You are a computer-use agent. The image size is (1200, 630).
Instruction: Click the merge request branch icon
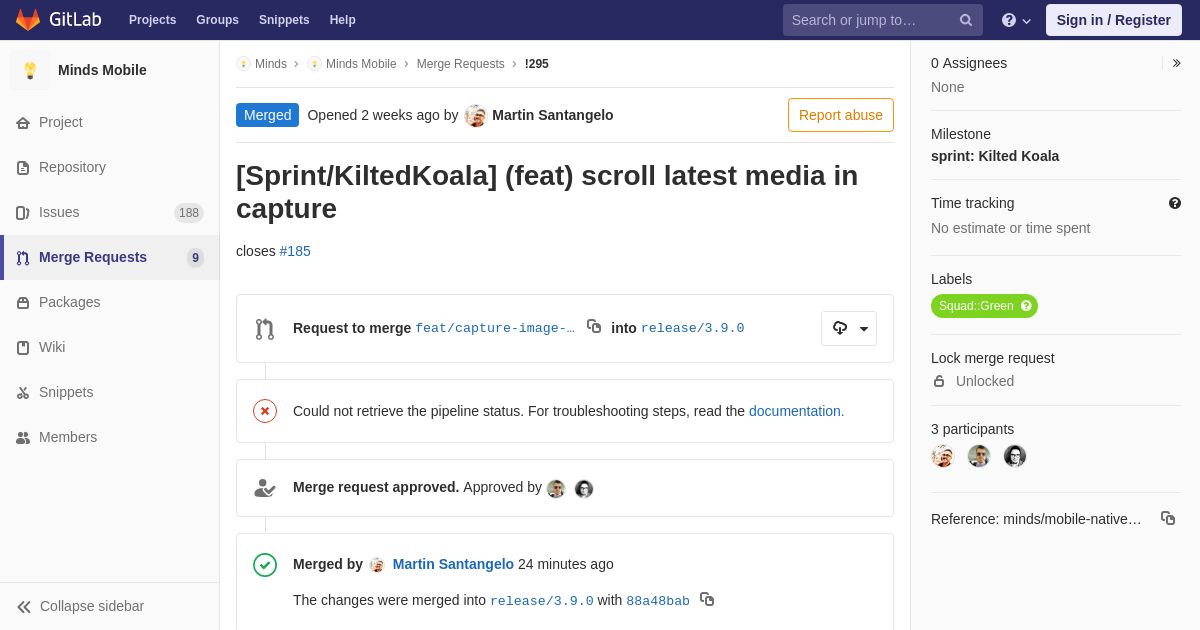(x=265, y=329)
